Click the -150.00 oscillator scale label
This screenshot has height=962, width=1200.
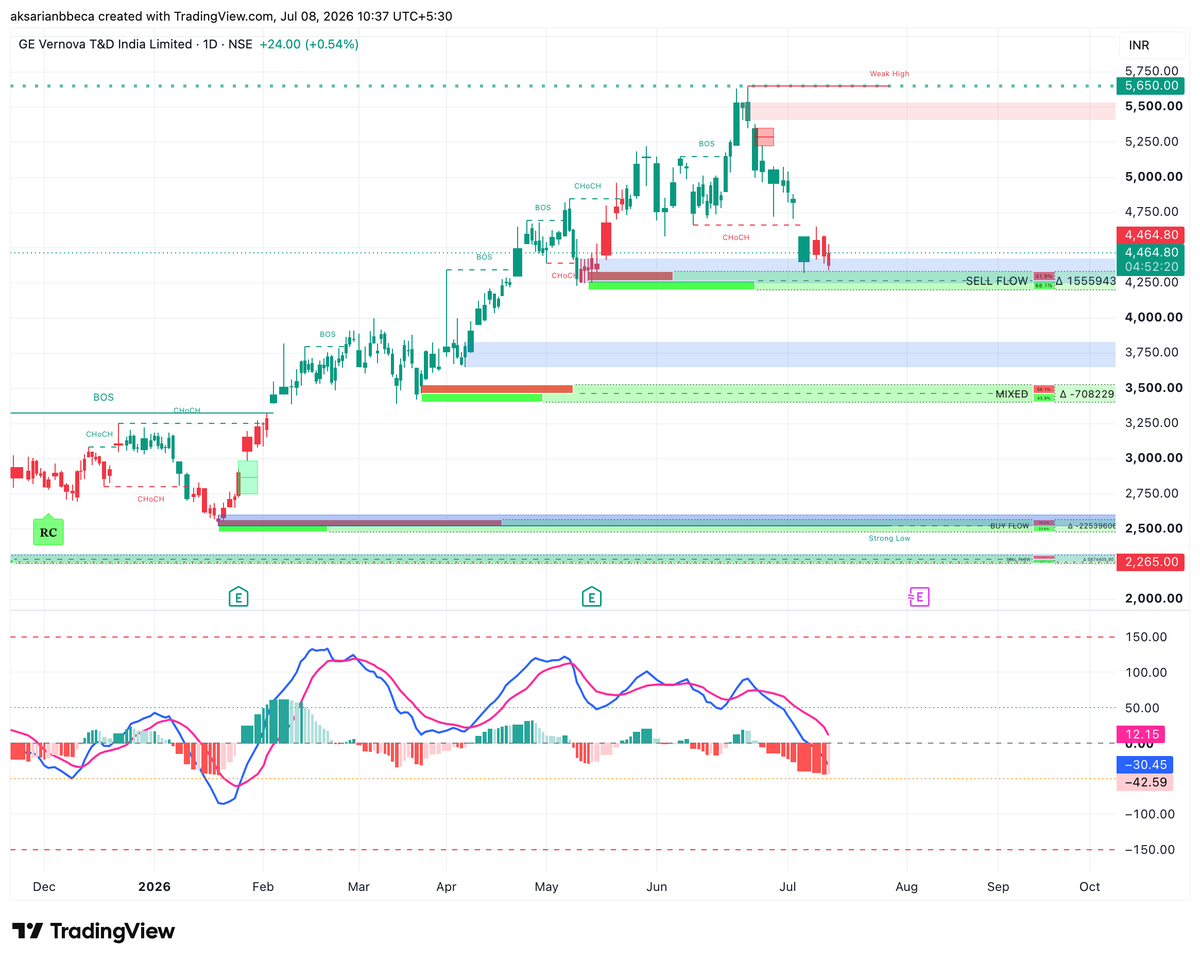(1149, 850)
